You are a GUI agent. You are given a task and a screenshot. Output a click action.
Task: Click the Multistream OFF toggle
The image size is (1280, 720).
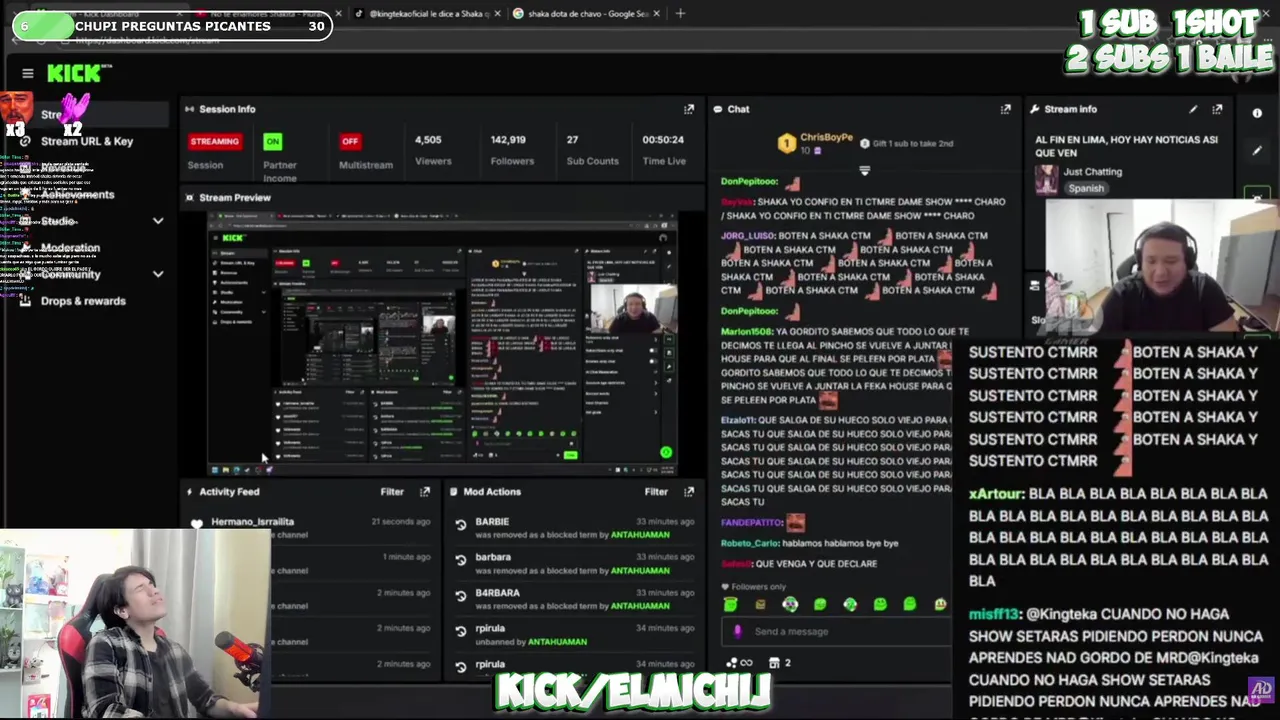tap(349, 141)
